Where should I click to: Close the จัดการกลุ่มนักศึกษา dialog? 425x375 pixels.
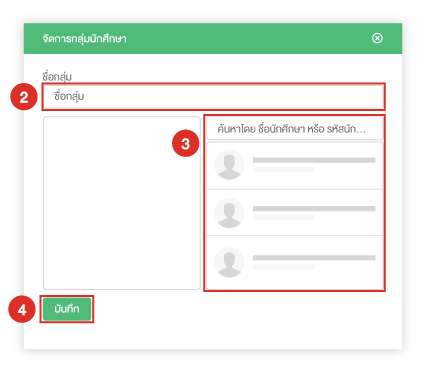coord(377,38)
